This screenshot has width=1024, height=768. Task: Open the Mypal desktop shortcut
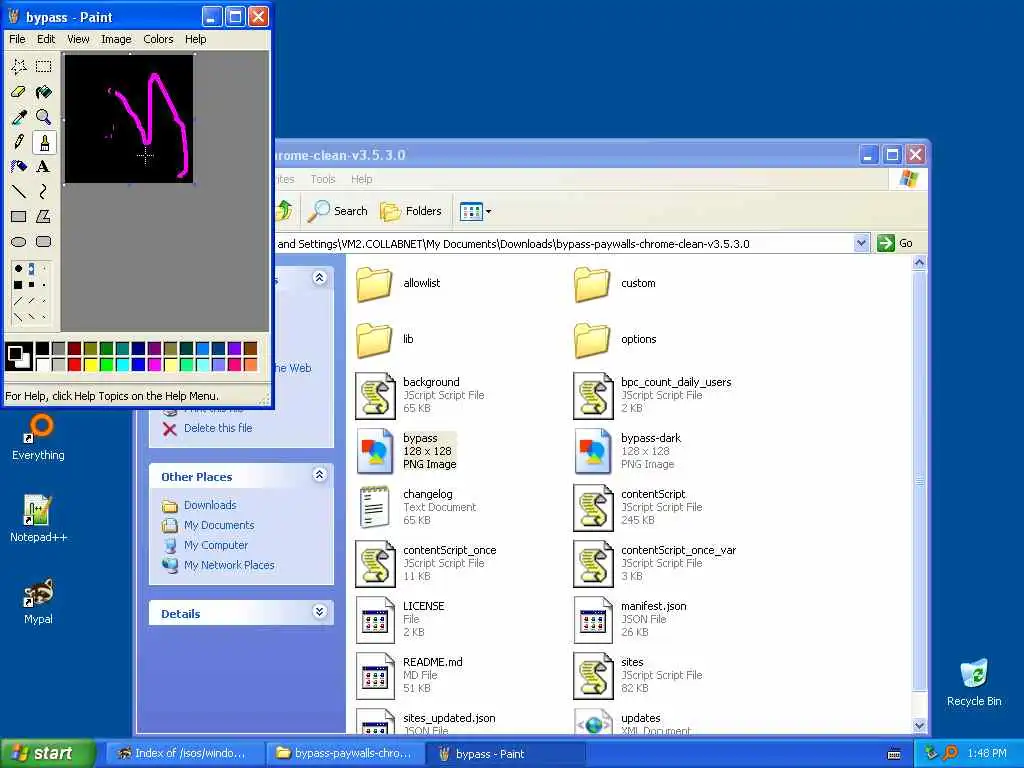pos(39,601)
